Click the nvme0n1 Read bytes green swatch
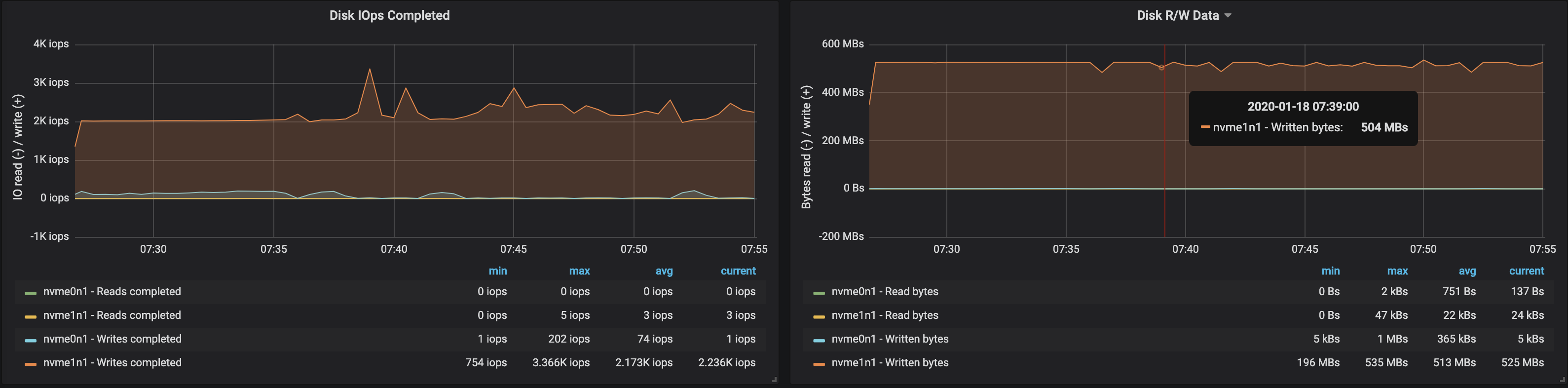 tap(819, 293)
